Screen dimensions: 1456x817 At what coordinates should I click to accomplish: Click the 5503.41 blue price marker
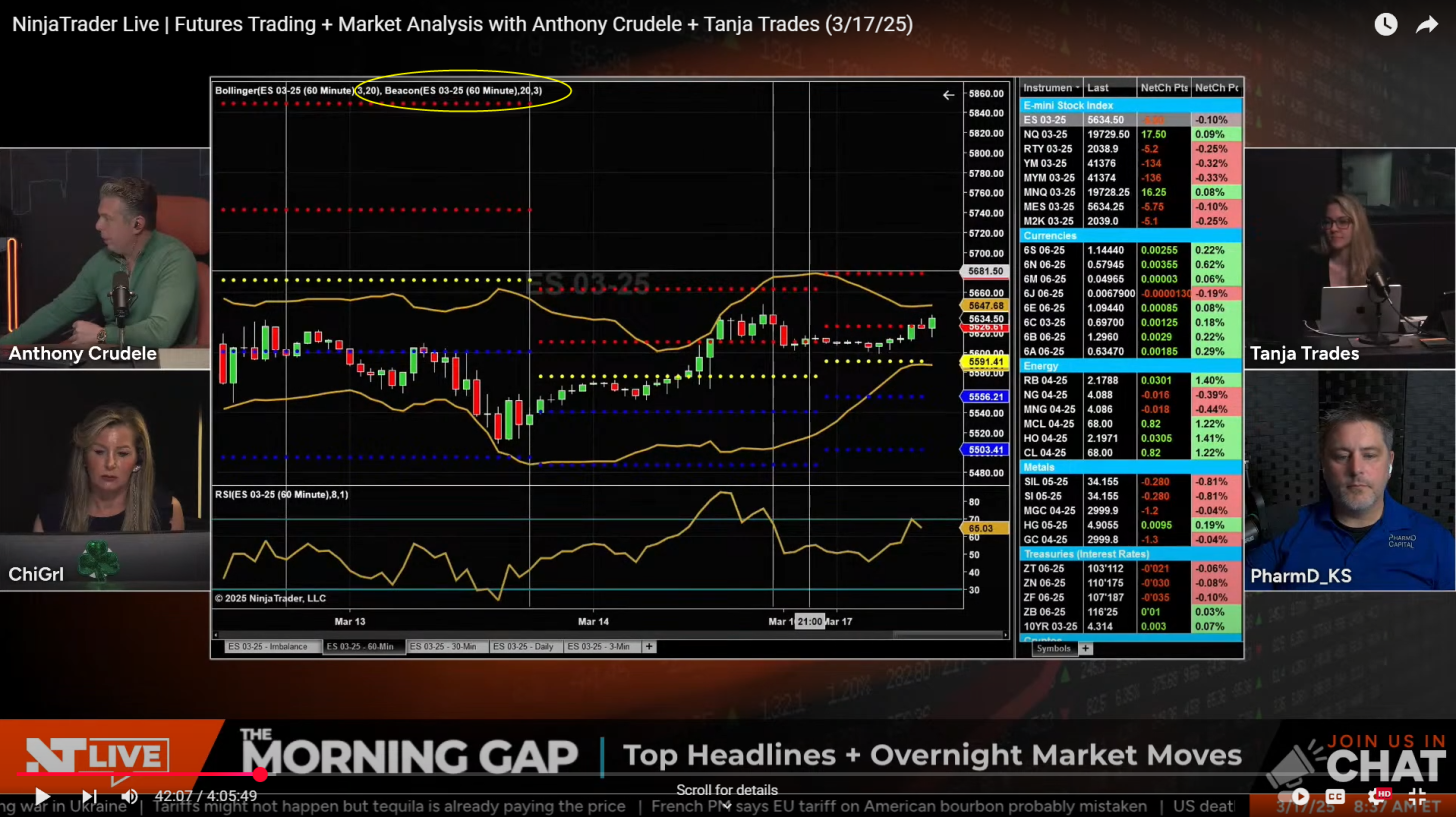pos(985,450)
